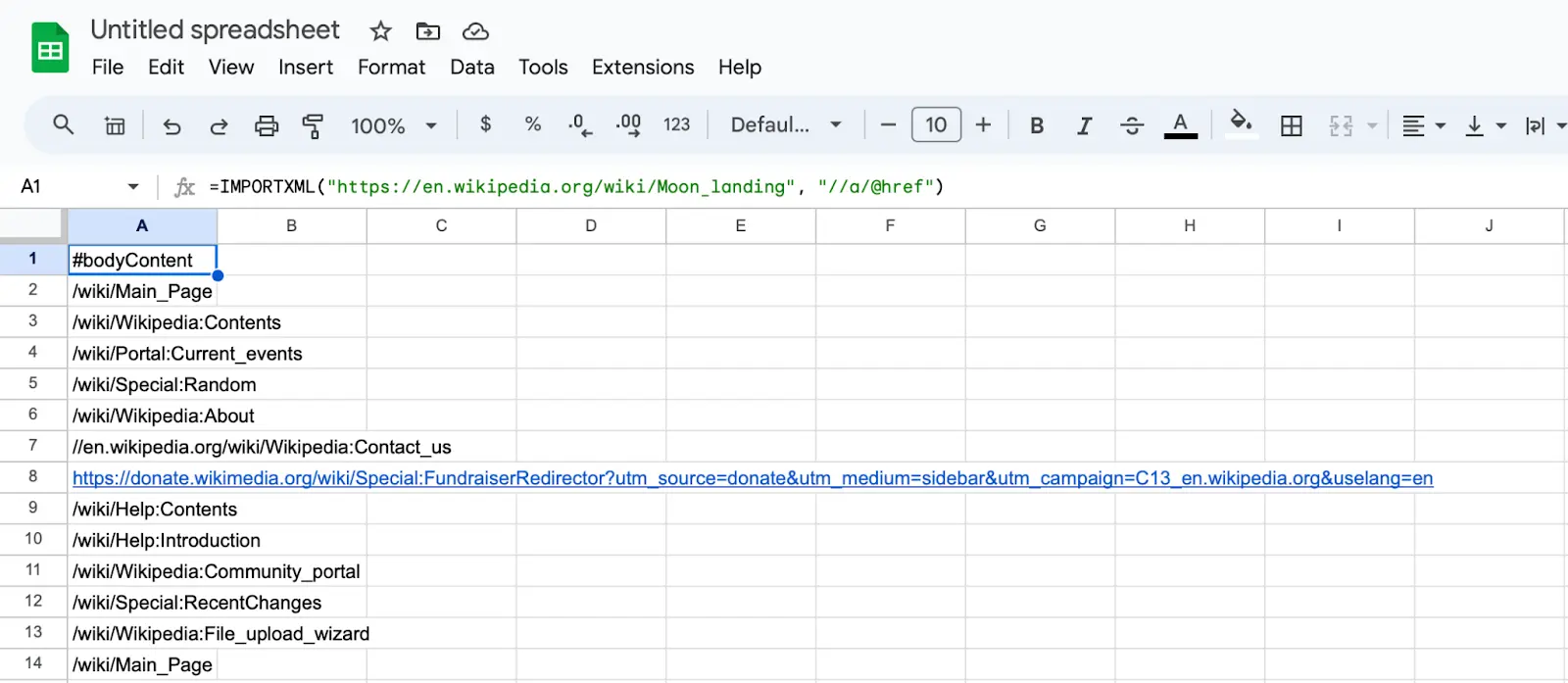Increase font size with plus button
Viewport: 1568px width, 683px height.
(983, 125)
